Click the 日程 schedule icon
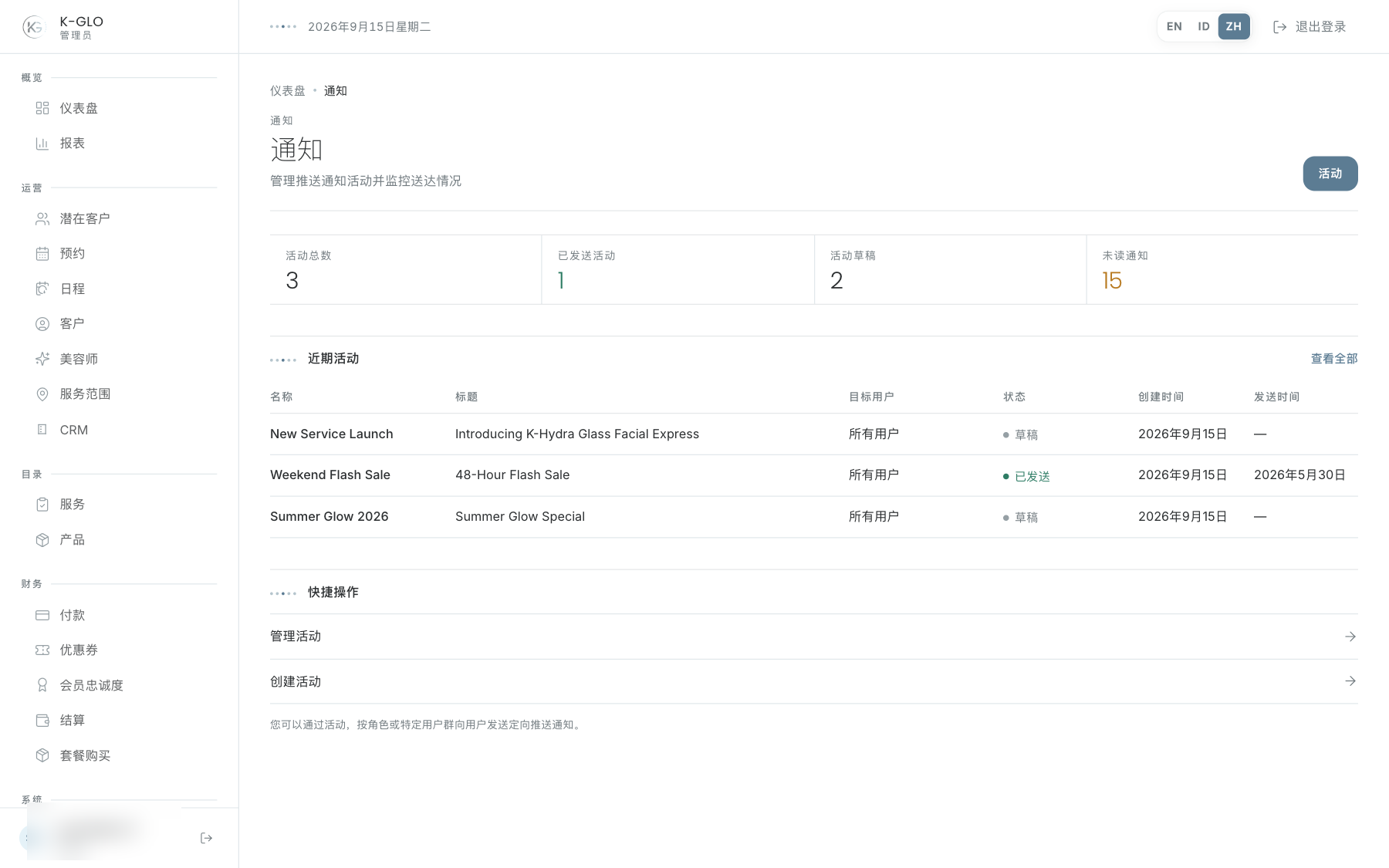The image size is (1389, 868). [x=42, y=289]
